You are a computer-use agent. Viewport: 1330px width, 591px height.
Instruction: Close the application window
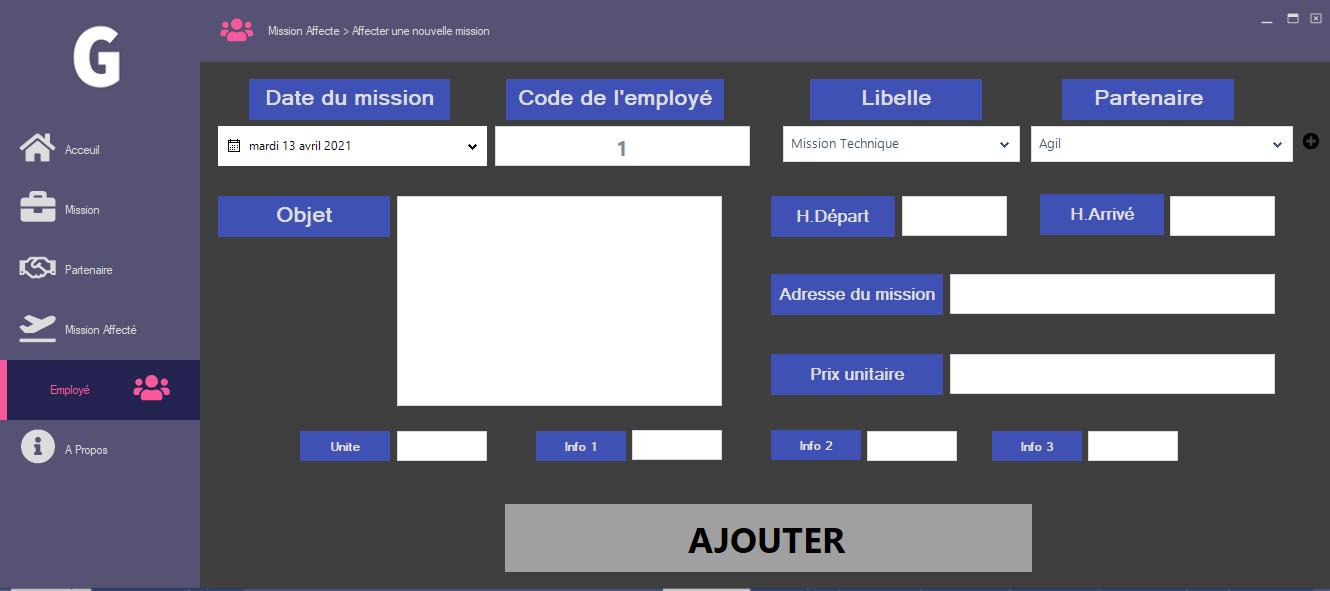click(1316, 18)
